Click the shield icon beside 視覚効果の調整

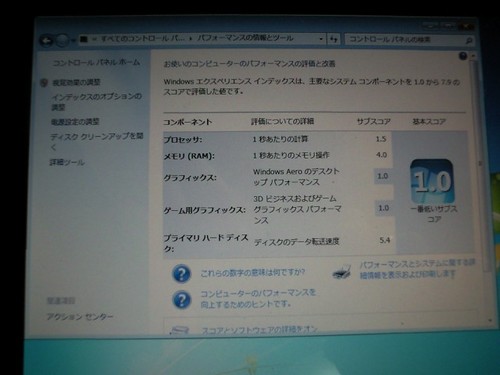point(44,83)
